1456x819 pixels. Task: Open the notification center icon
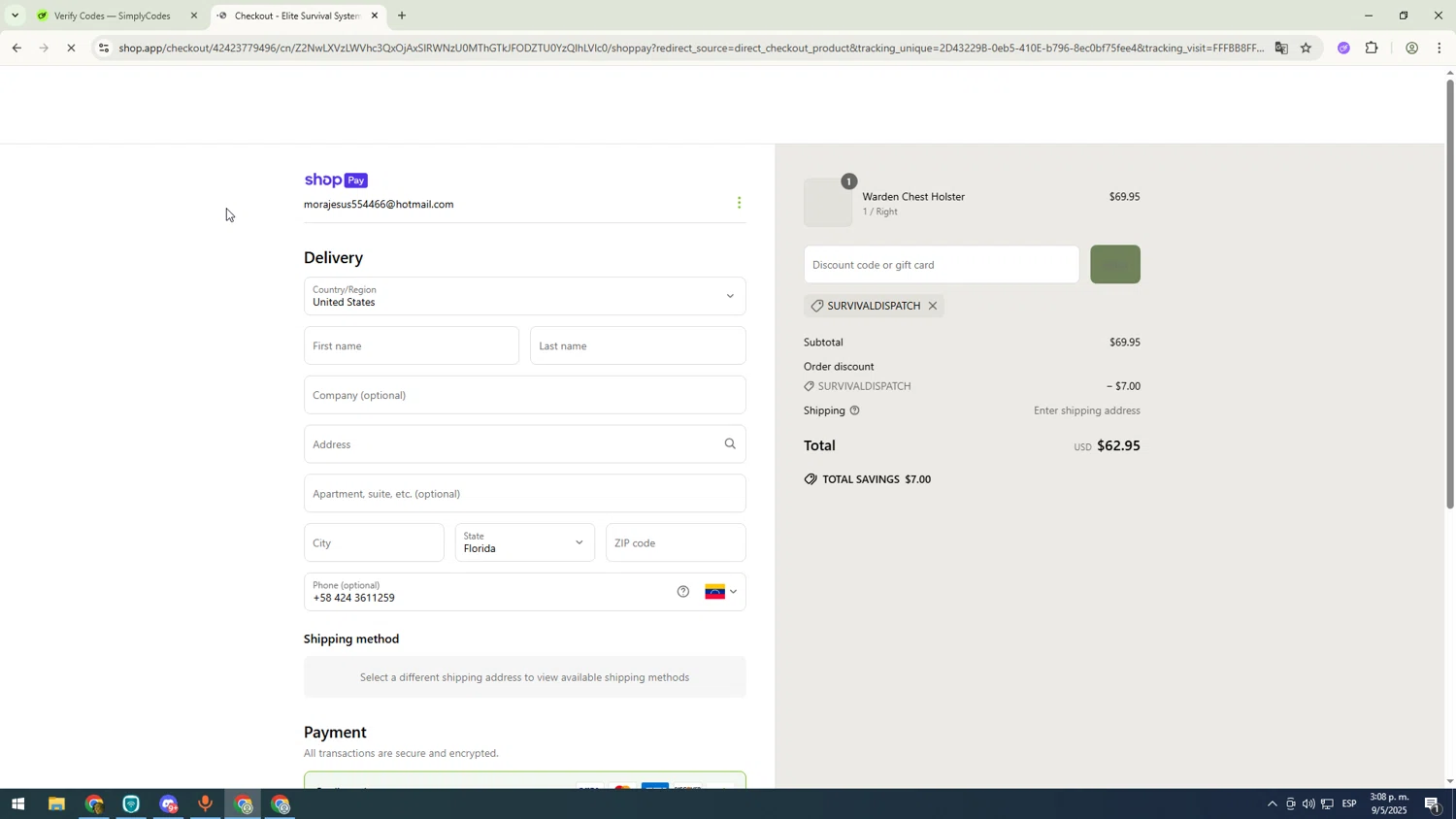(1433, 804)
